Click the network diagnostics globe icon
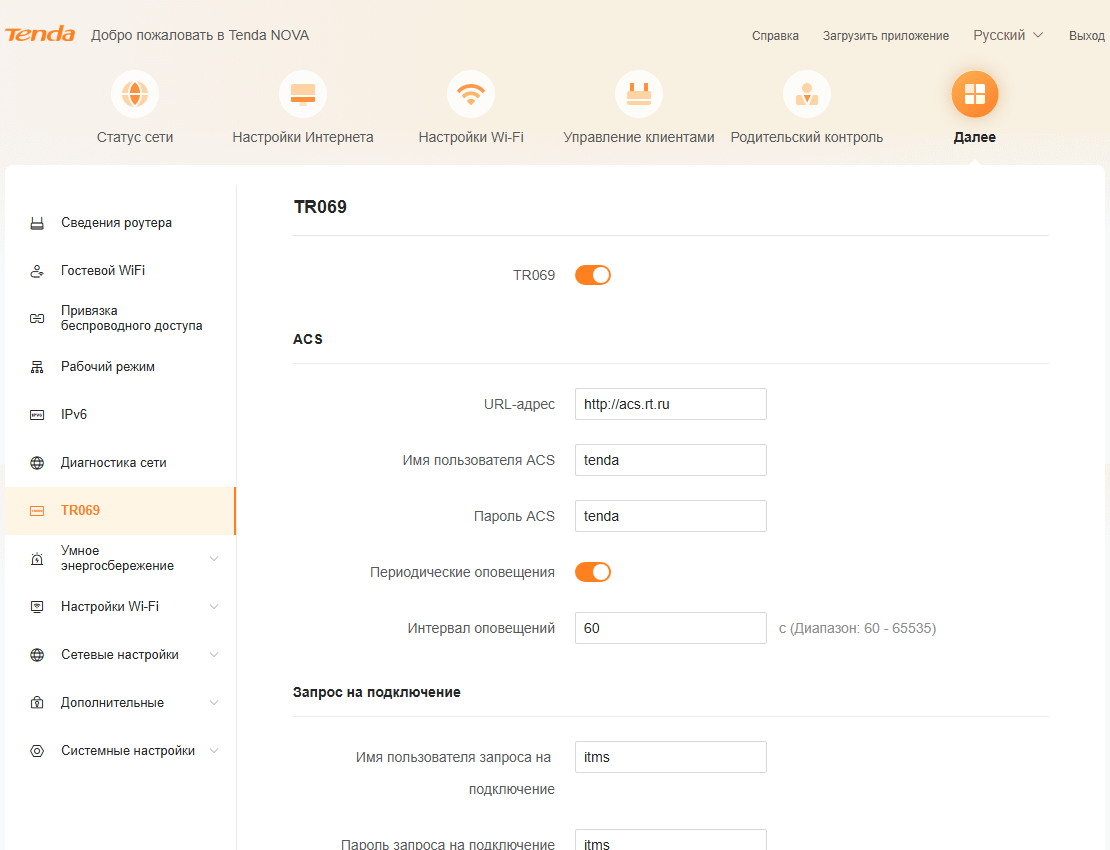The image size is (1110, 850). coord(37,463)
